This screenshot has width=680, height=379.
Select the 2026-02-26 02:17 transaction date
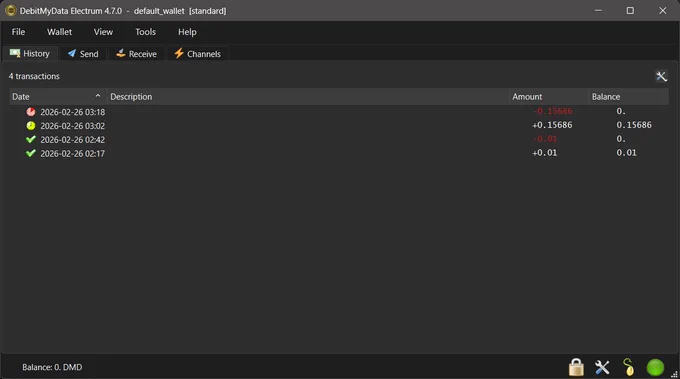[72, 154]
